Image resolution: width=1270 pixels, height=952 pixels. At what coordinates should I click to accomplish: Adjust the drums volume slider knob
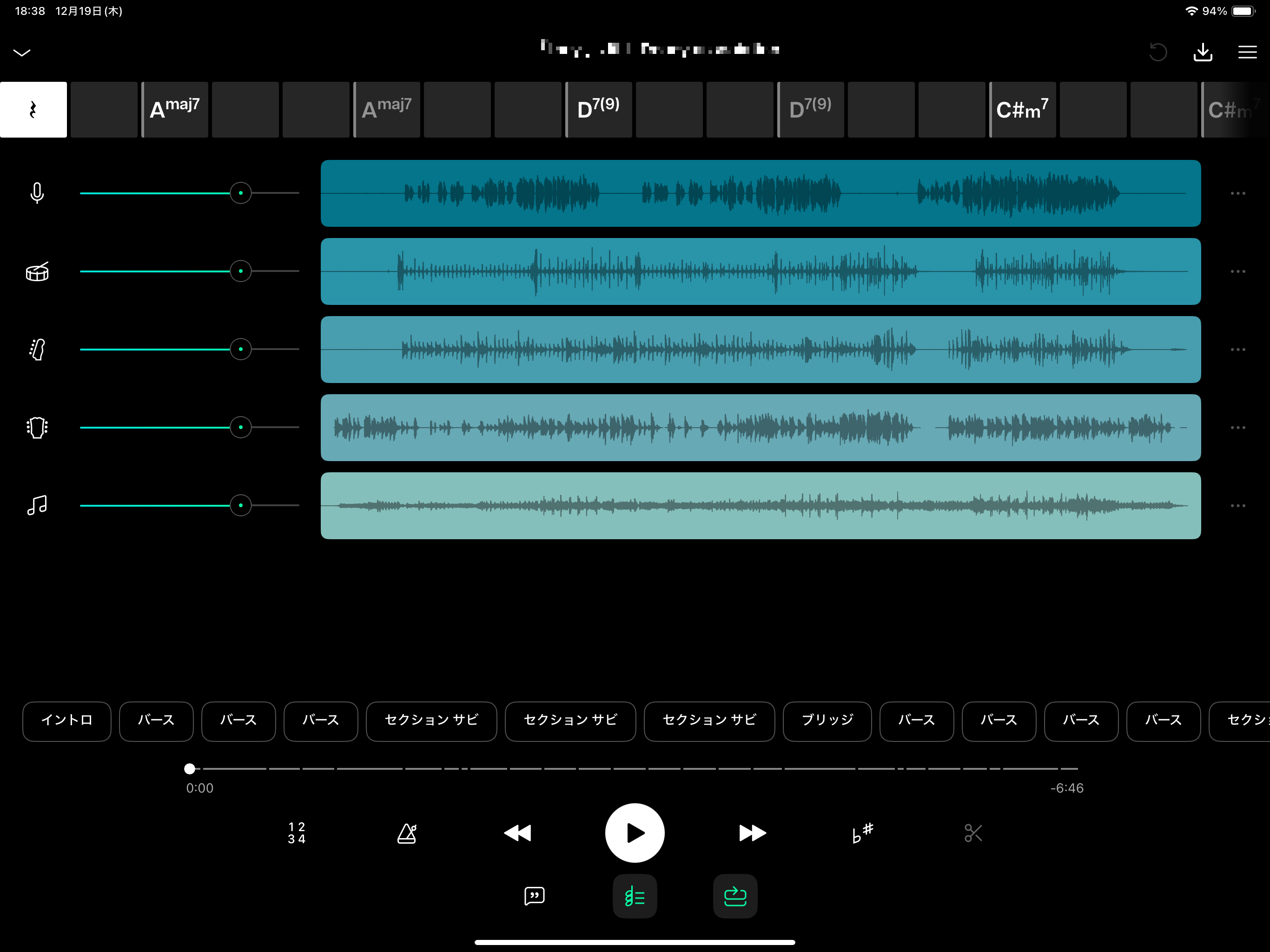pyautogui.click(x=240, y=271)
